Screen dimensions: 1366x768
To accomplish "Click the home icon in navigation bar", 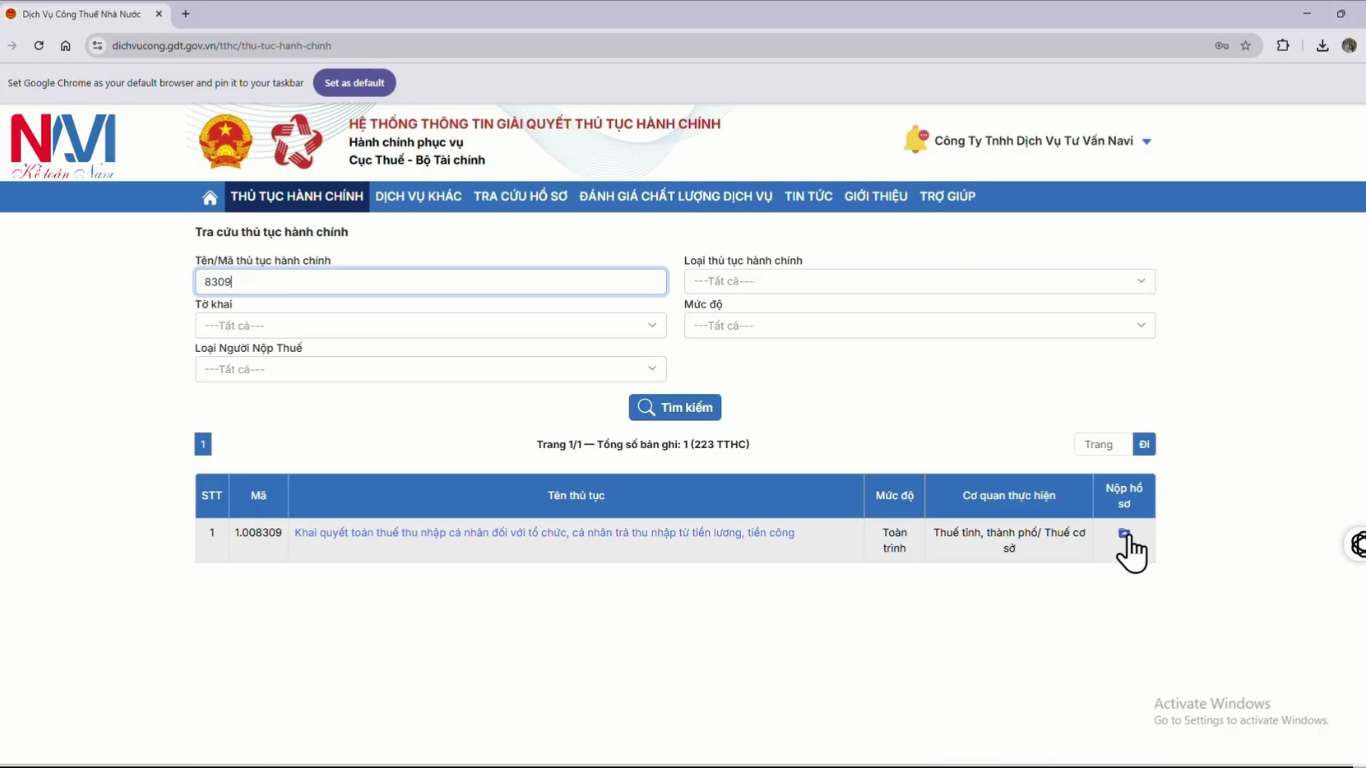I will tap(210, 197).
